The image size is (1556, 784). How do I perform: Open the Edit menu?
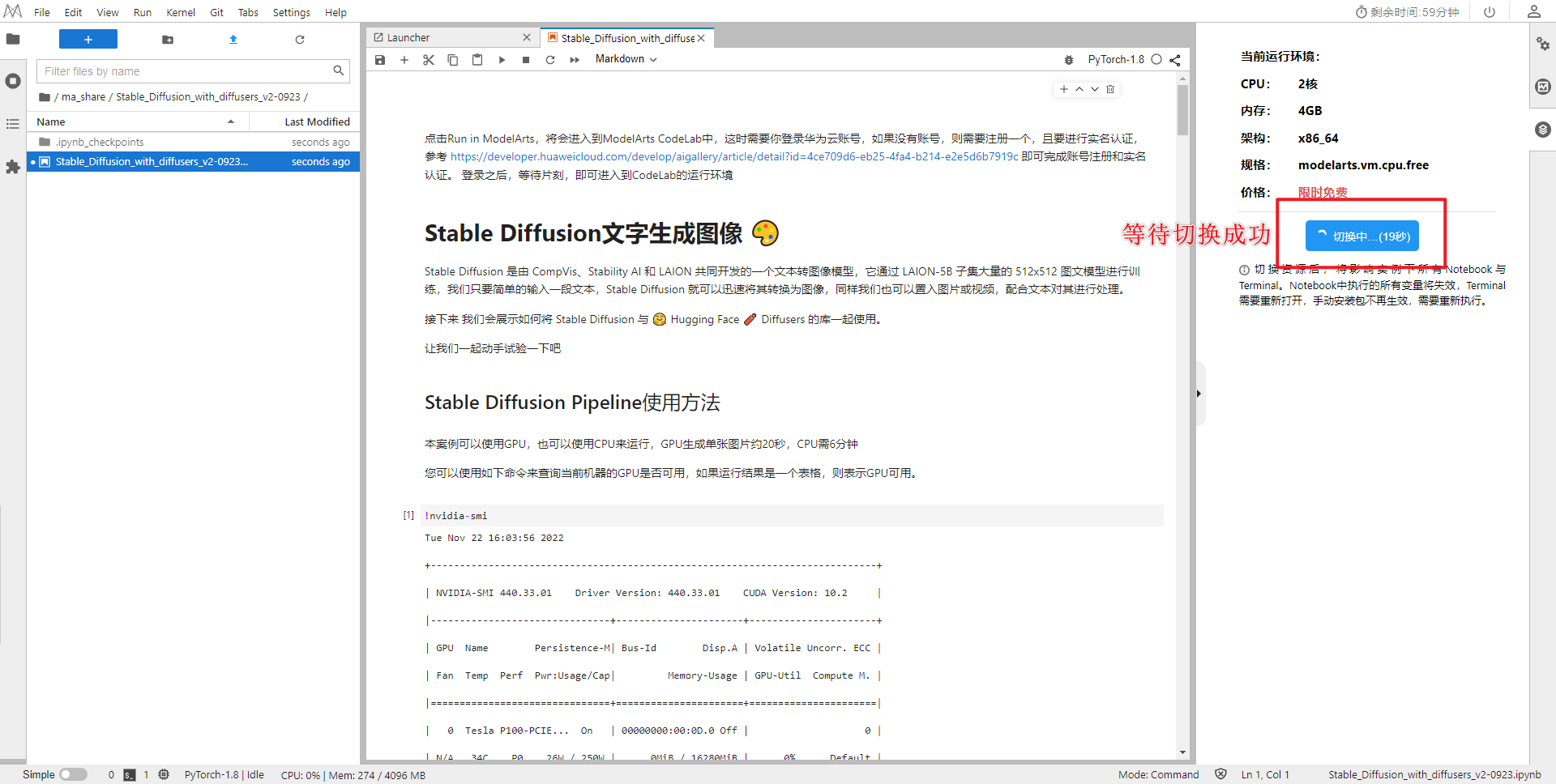(73, 12)
